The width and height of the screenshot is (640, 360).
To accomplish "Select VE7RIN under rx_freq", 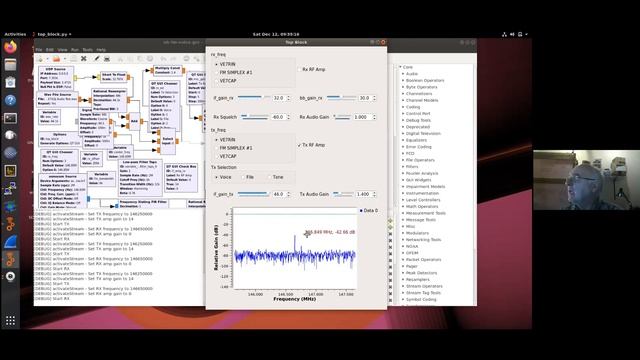I will click(224, 64).
